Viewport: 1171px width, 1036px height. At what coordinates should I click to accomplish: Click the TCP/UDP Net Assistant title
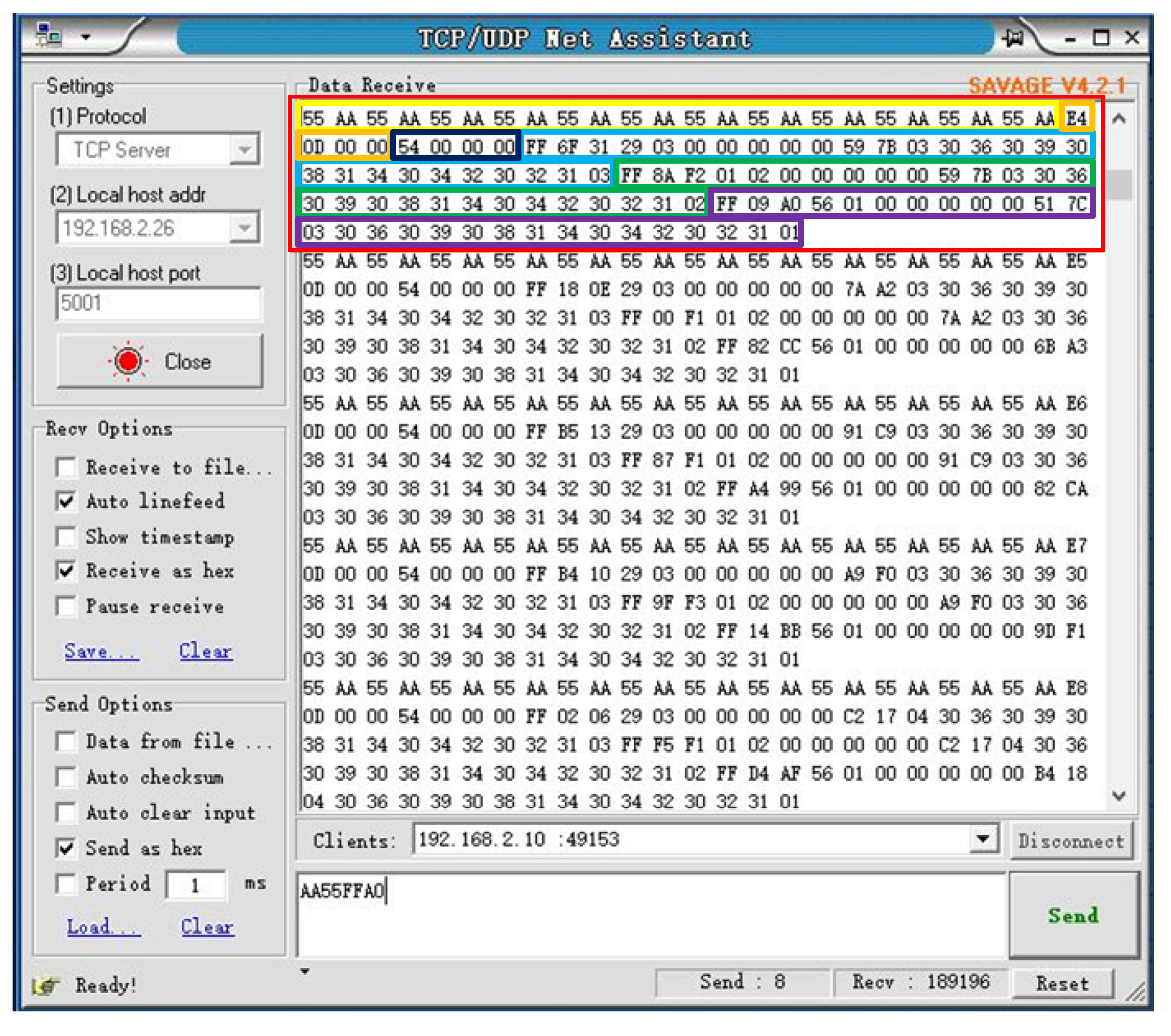point(585,39)
